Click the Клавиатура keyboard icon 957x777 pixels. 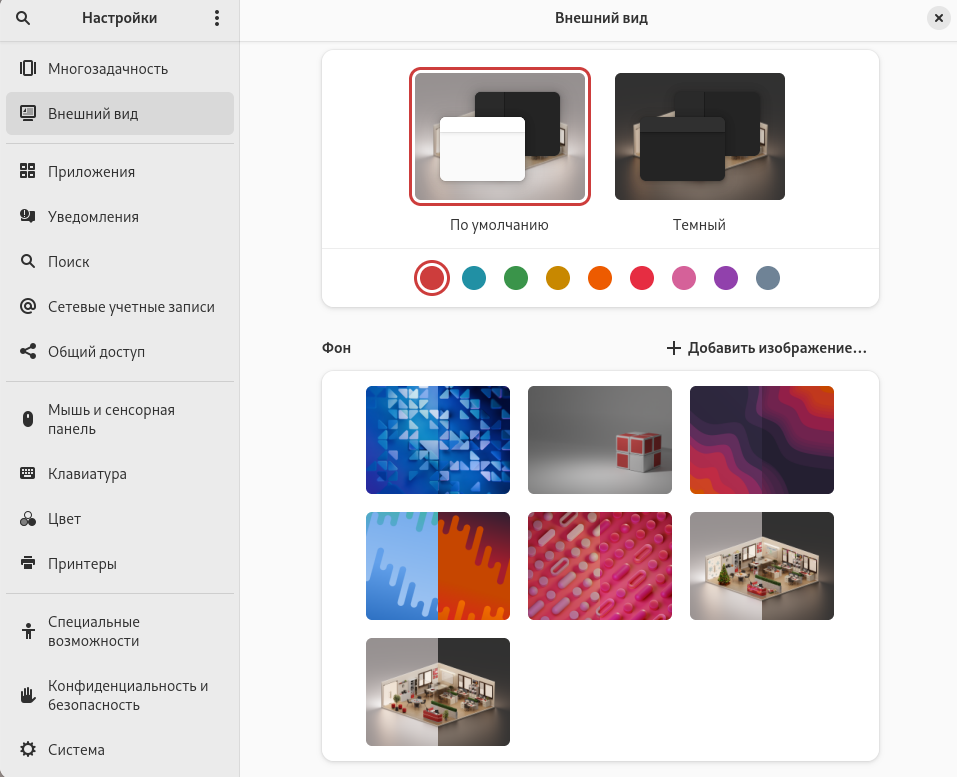click(28, 474)
